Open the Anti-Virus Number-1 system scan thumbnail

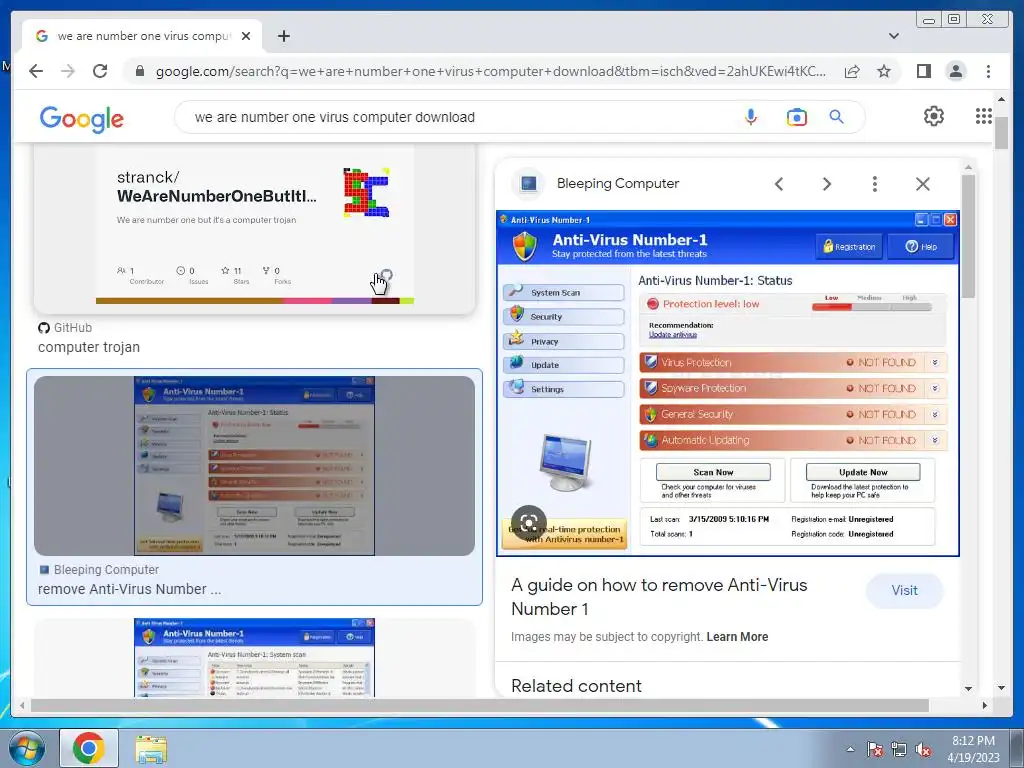click(255, 657)
